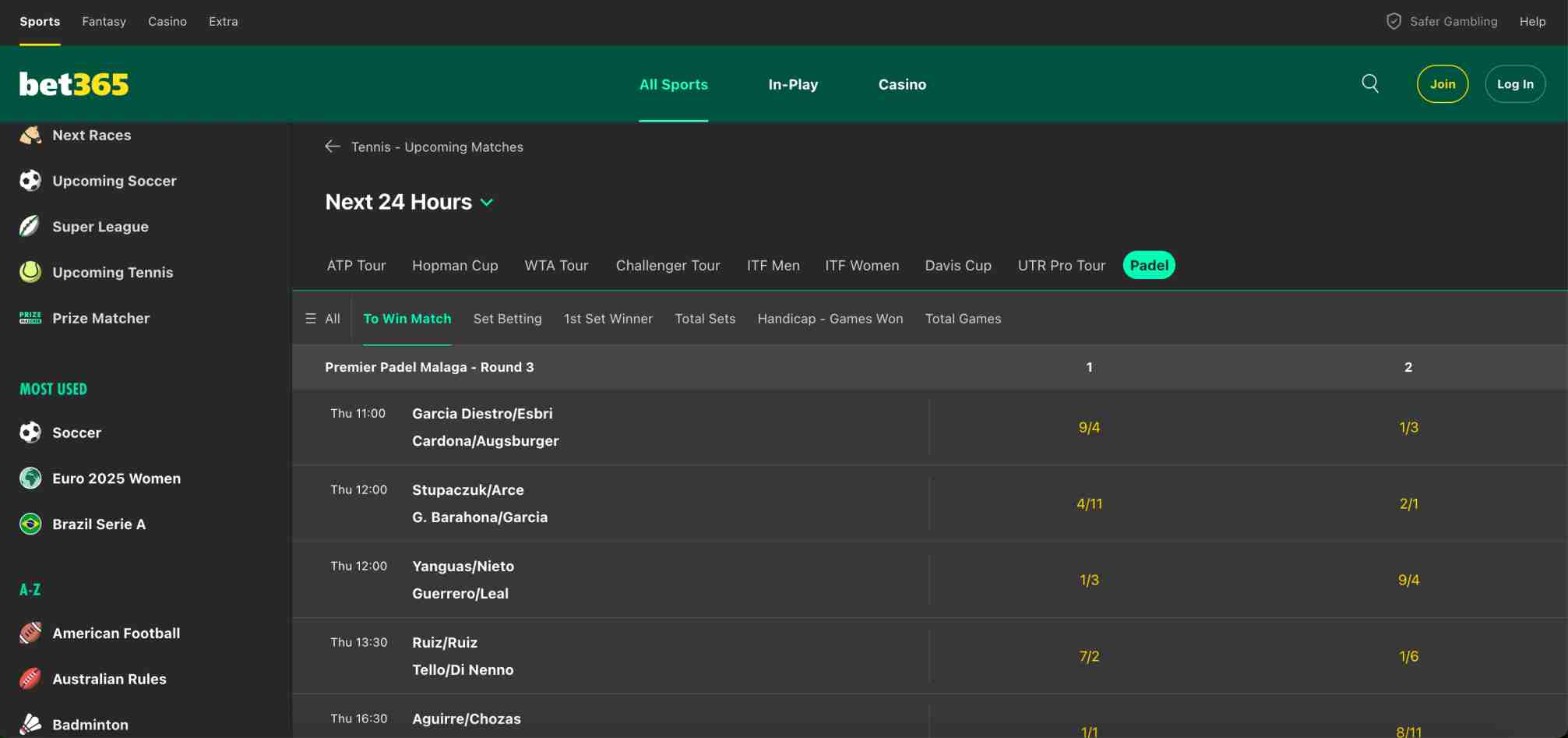The image size is (1568, 738).
Task: Bet 2/1 on G. Barahona/Garcia
Action: [x=1408, y=503]
